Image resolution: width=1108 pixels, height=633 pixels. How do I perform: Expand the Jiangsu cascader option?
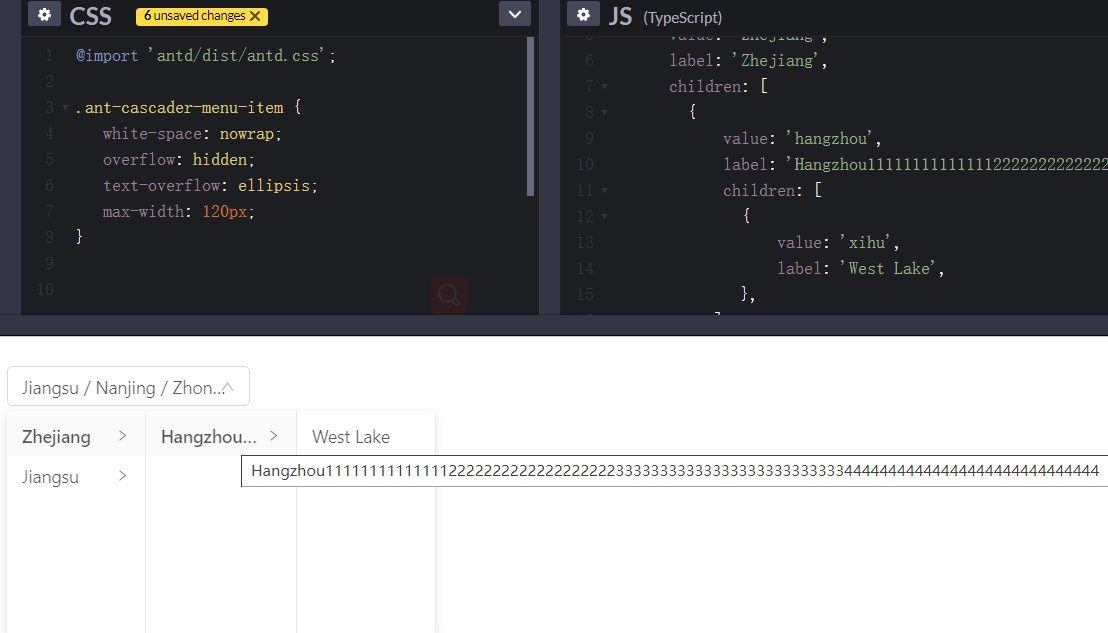pyautogui.click(x=125, y=476)
